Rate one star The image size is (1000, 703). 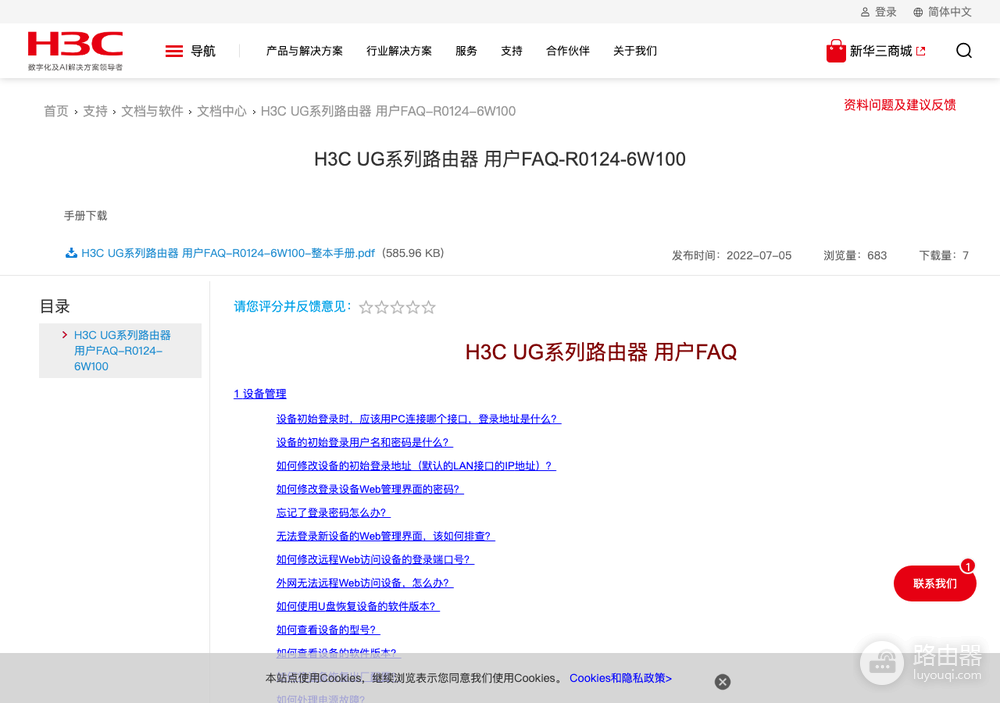coord(366,307)
